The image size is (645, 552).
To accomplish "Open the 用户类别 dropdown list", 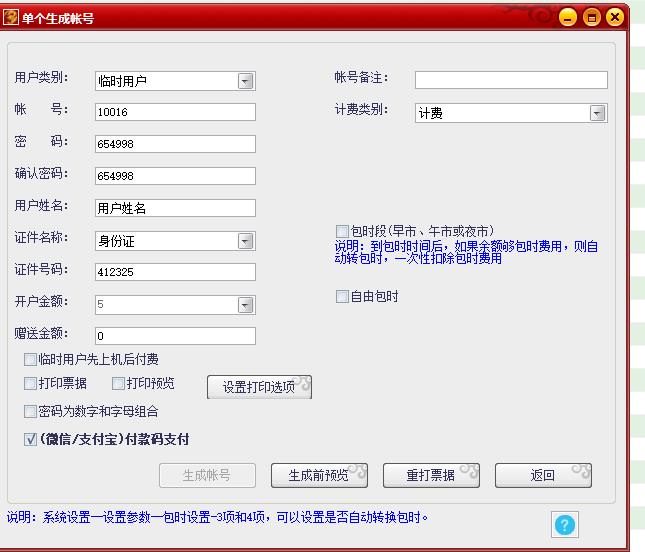I will point(245,81).
